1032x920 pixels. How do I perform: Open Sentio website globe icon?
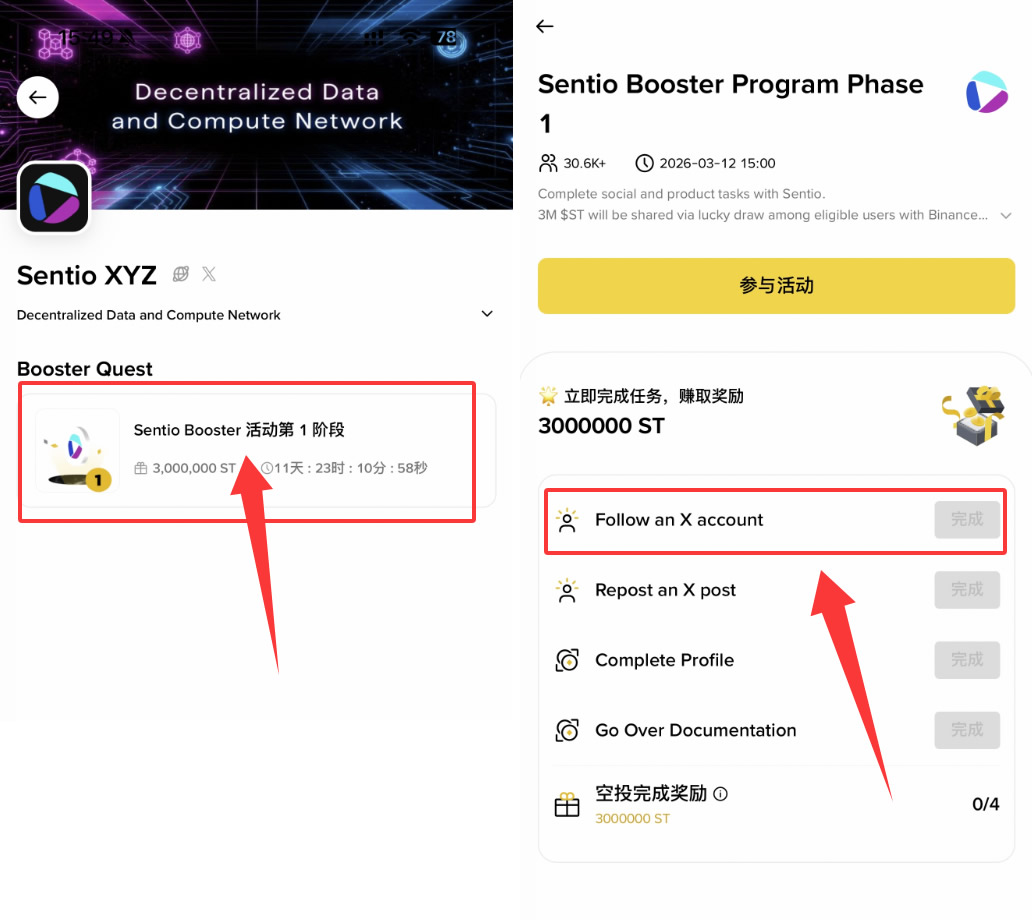(x=181, y=274)
